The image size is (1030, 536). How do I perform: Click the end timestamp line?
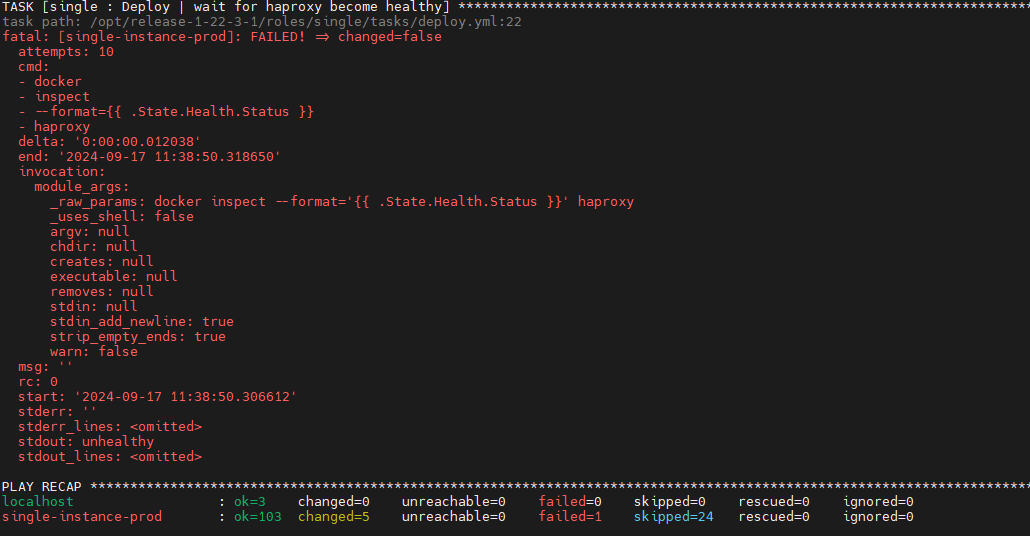149,156
